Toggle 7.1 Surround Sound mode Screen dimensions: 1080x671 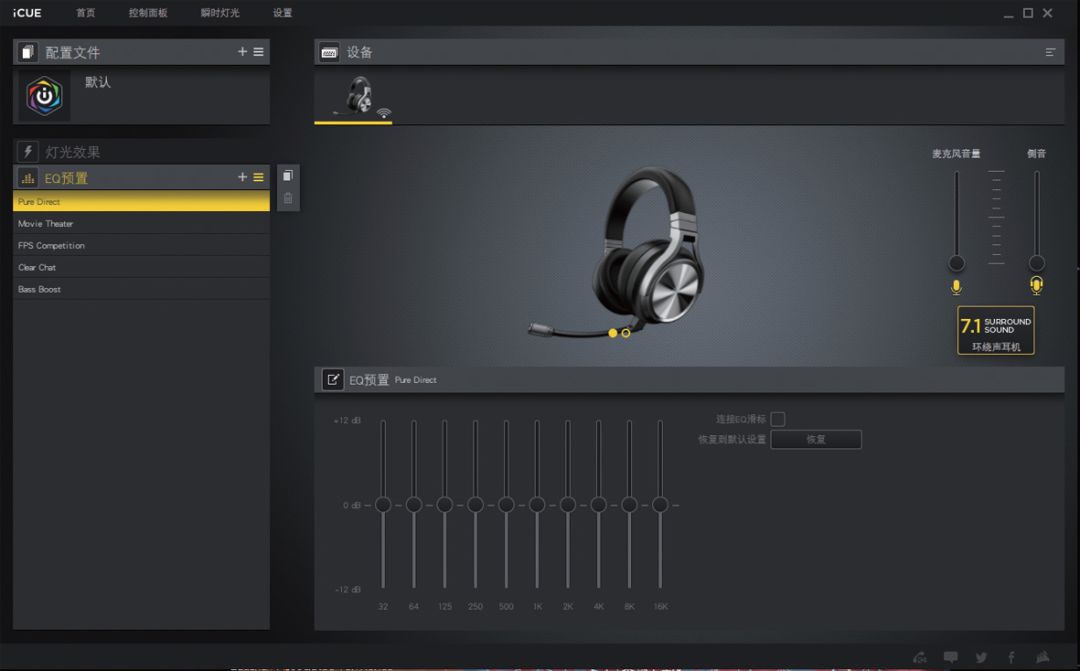point(996,330)
